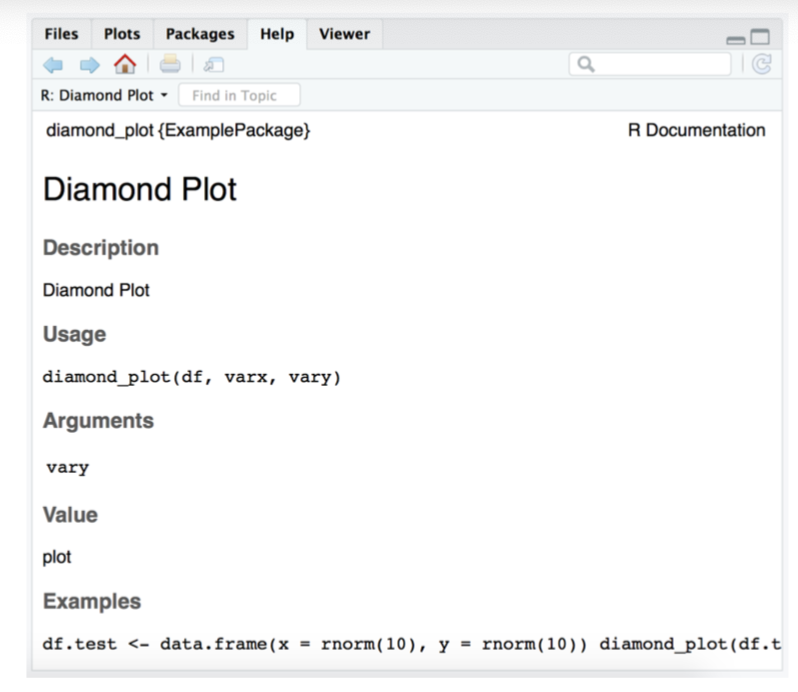Maximize the Help pane
The image size is (798, 692).
[x=760, y=38]
